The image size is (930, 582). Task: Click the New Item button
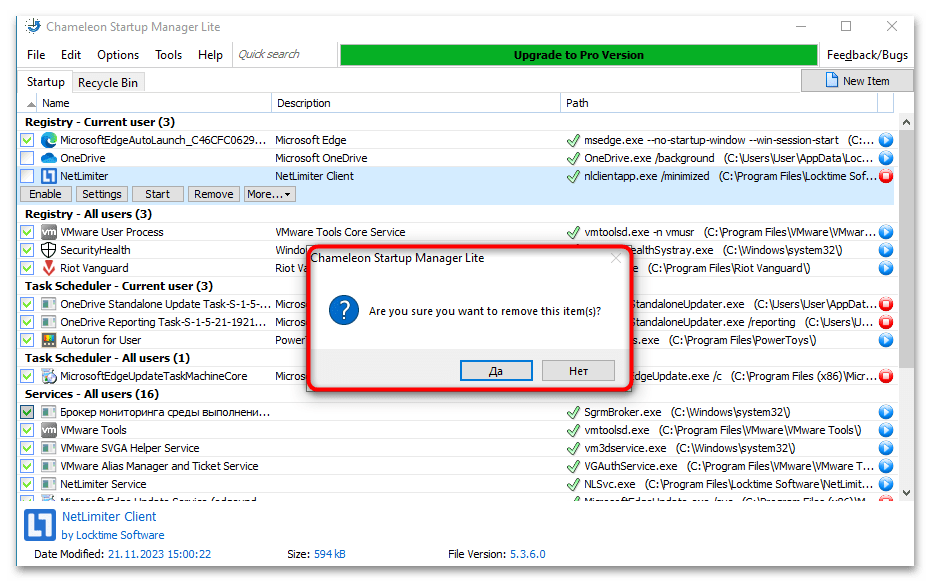pyautogui.click(x=857, y=81)
